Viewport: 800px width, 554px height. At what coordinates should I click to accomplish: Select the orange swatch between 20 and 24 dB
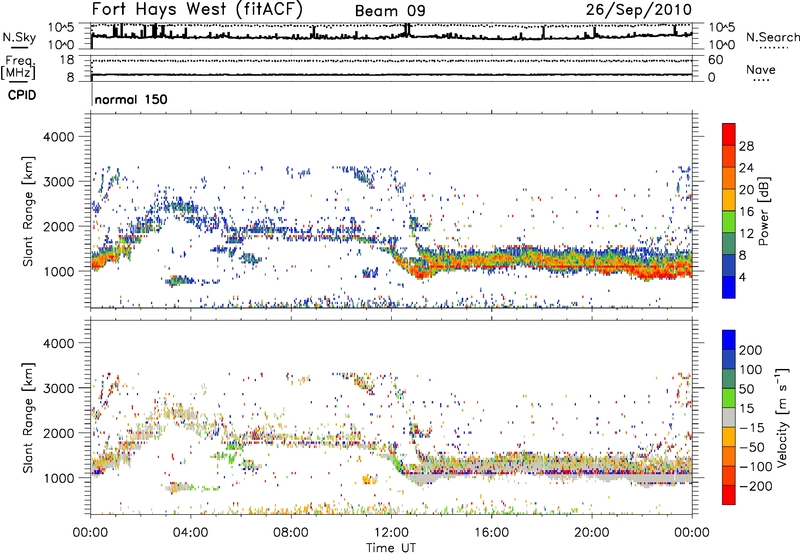(729, 179)
